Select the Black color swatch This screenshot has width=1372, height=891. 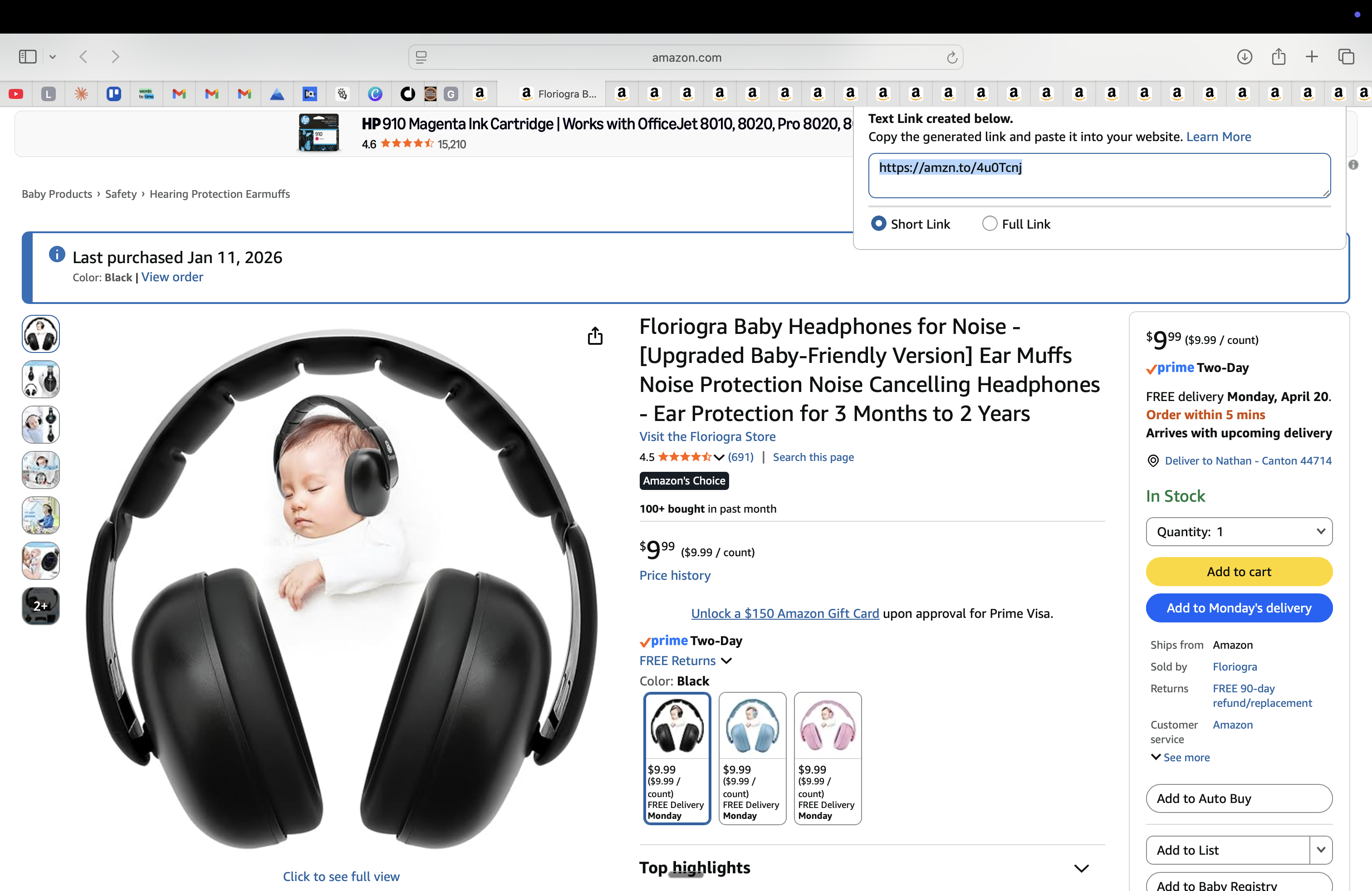(x=677, y=758)
